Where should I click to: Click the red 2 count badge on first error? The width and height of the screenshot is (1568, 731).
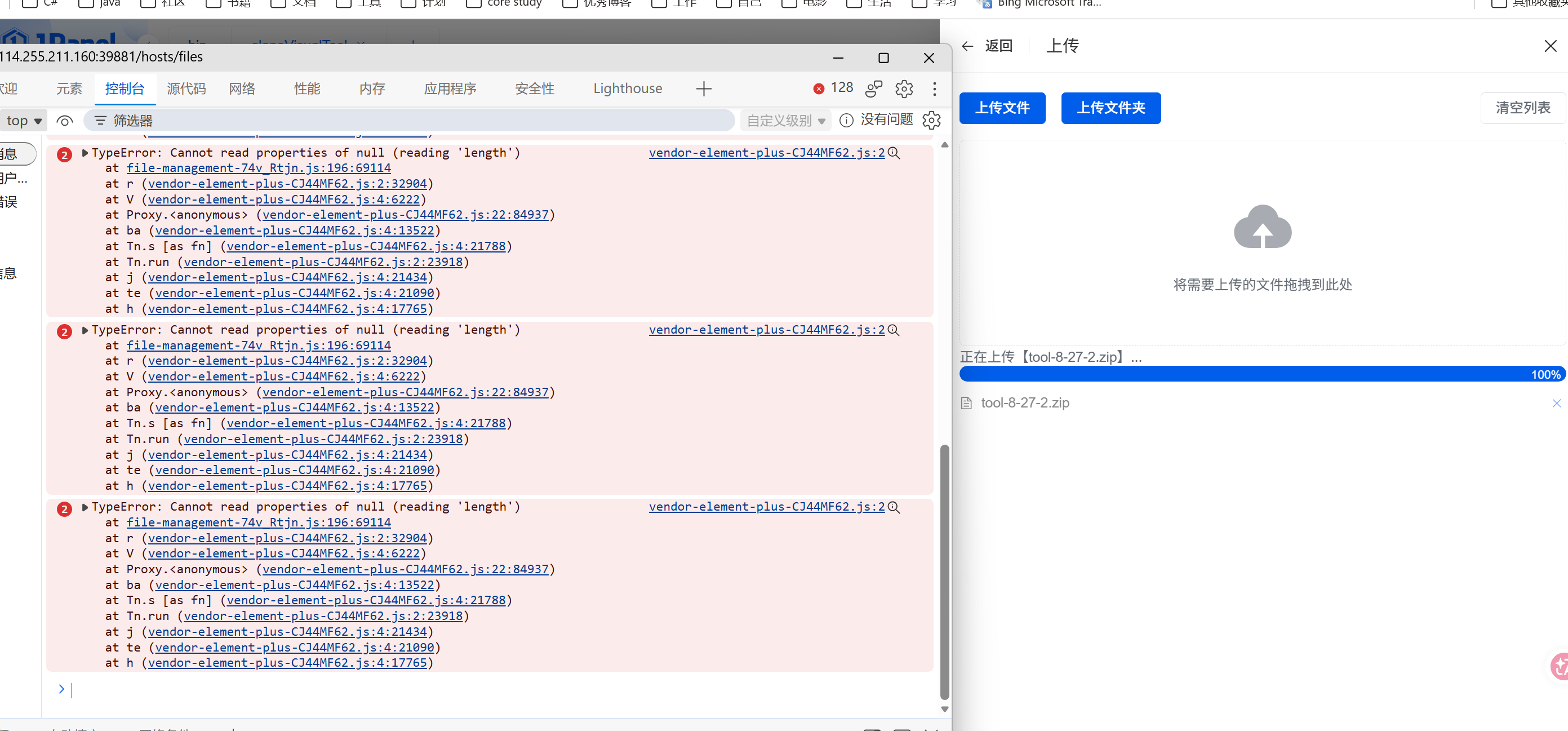(64, 154)
